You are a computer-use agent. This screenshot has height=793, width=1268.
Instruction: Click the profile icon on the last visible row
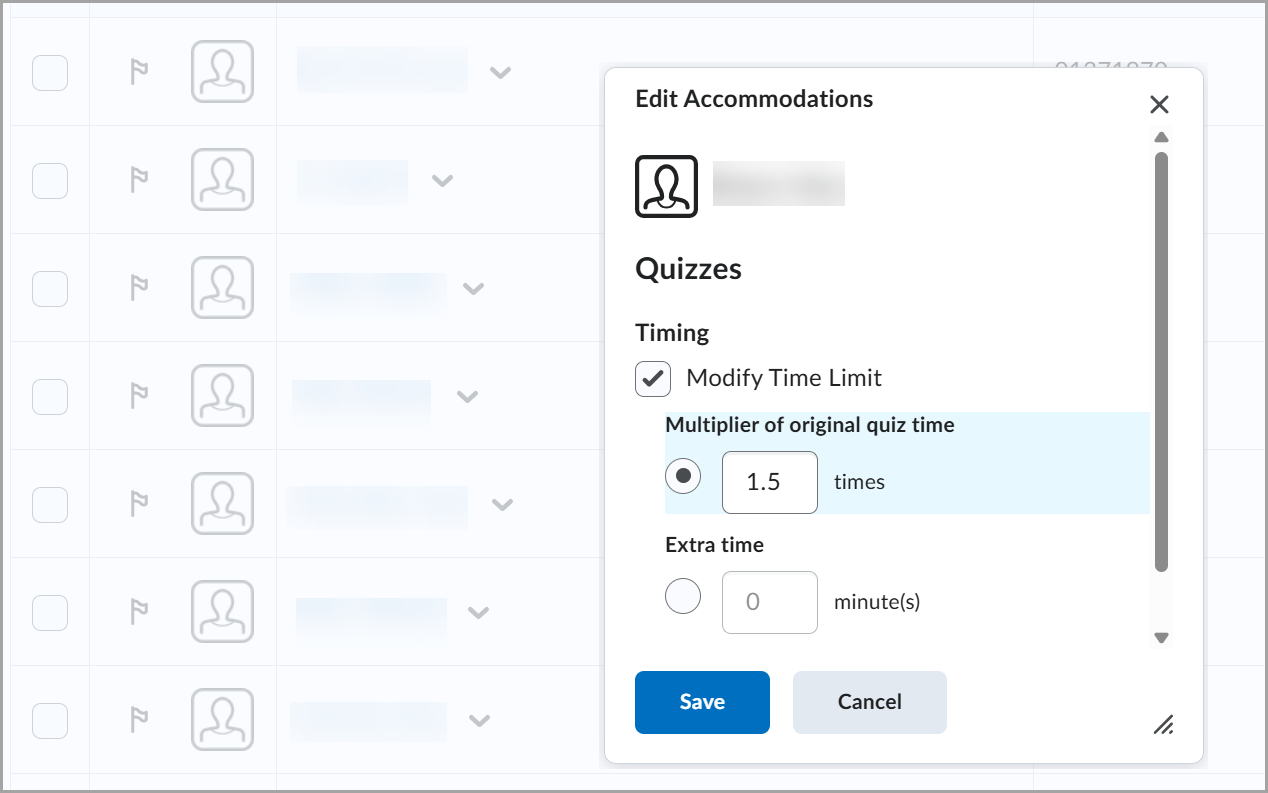[222, 719]
